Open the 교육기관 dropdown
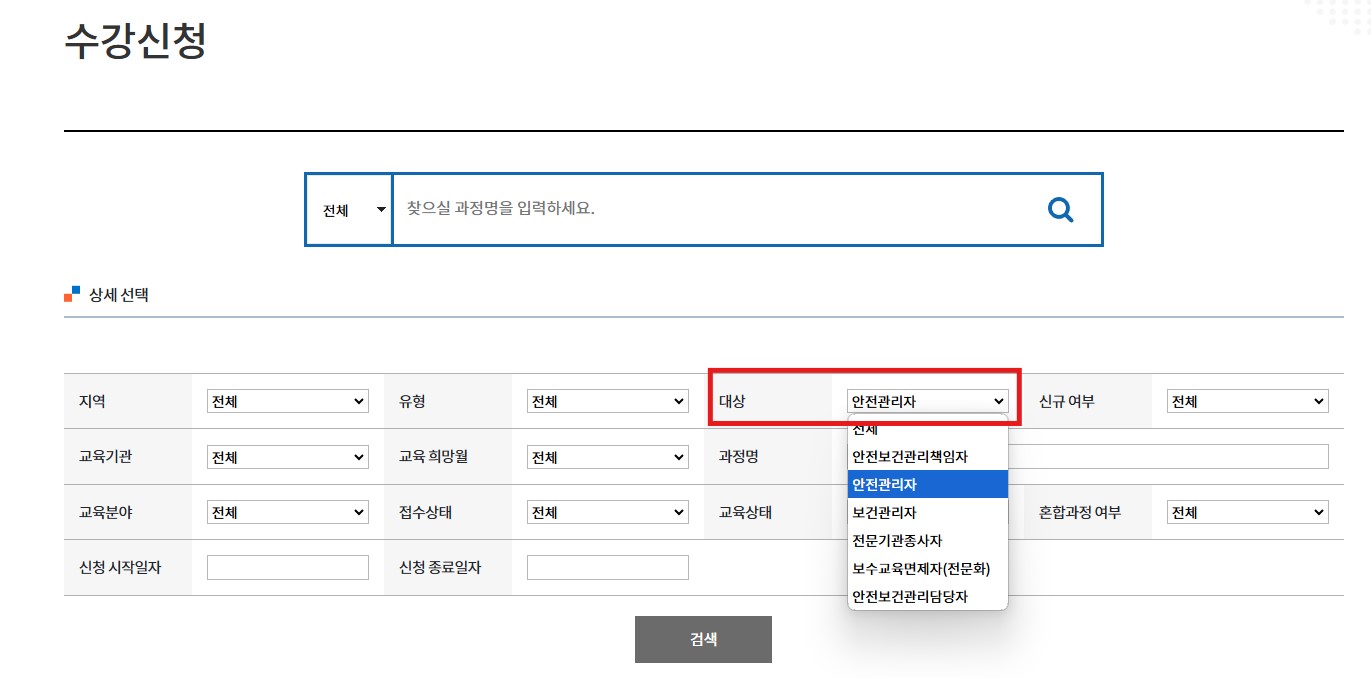The width and height of the screenshot is (1371, 678). click(x=288, y=456)
